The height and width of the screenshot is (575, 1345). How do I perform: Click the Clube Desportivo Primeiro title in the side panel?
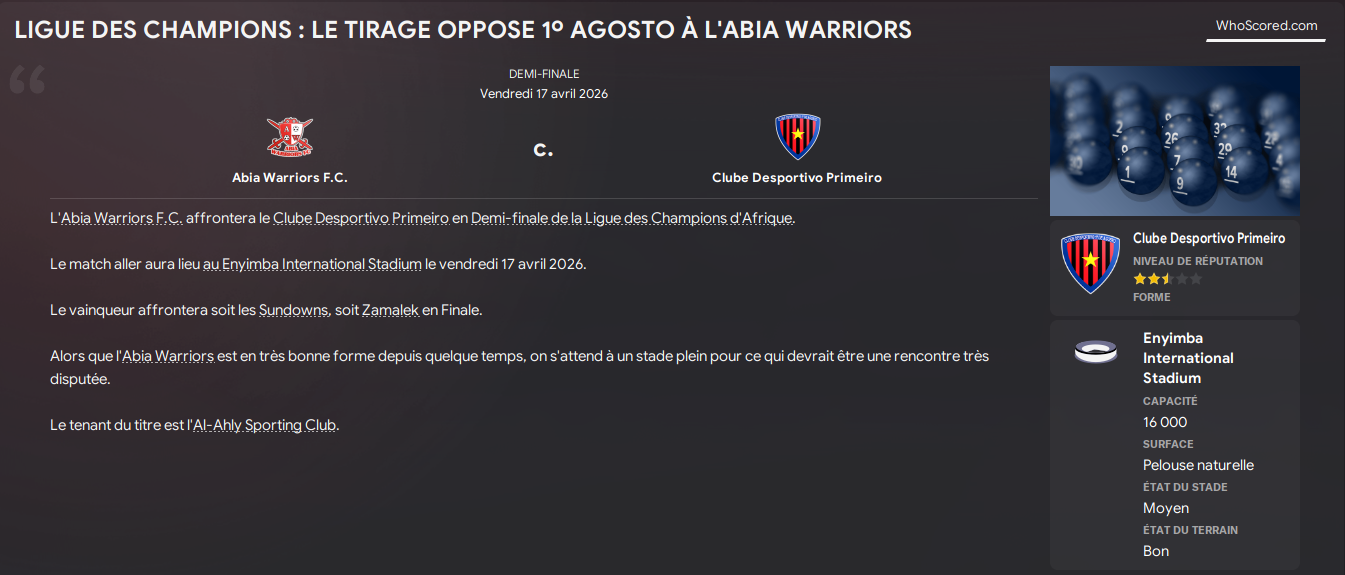click(x=1209, y=238)
